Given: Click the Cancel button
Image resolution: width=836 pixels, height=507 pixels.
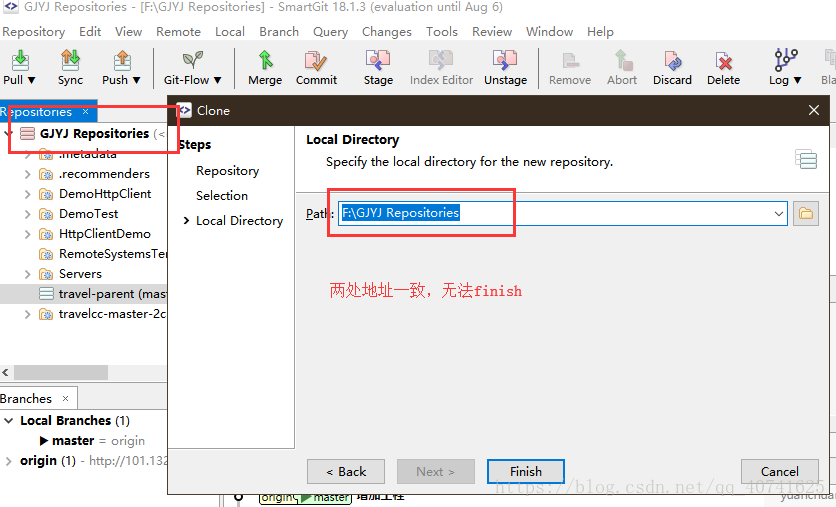Looking at the screenshot, I should (779, 472).
